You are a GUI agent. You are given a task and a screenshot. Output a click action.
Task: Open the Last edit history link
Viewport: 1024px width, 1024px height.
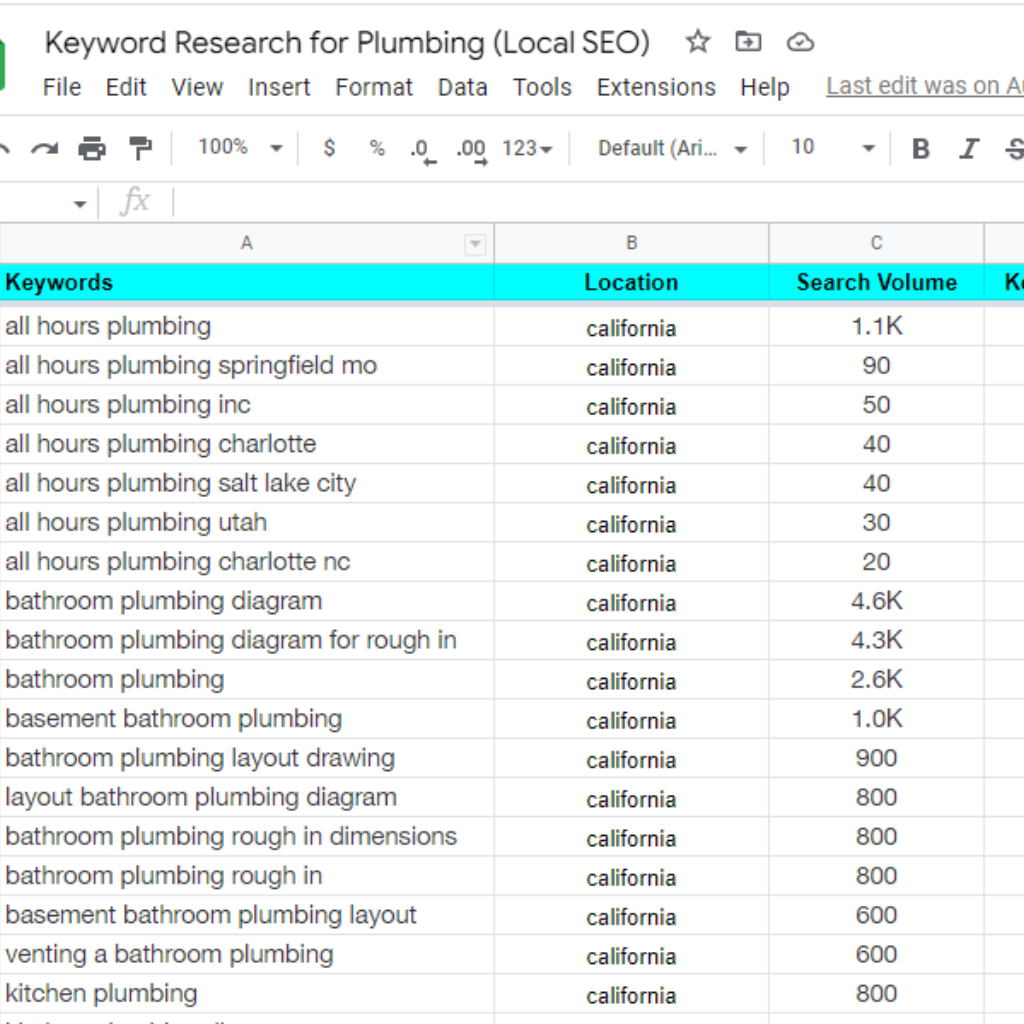click(x=925, y=86)
